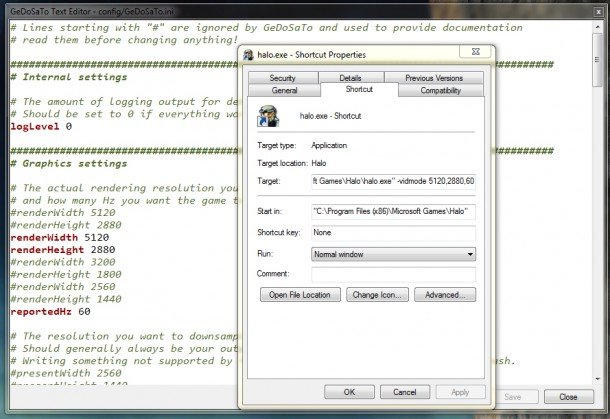Screen dimensions: 610x419
Task: Click the commented '#renderHeight 1800' line
Action: tap(66, 275)
